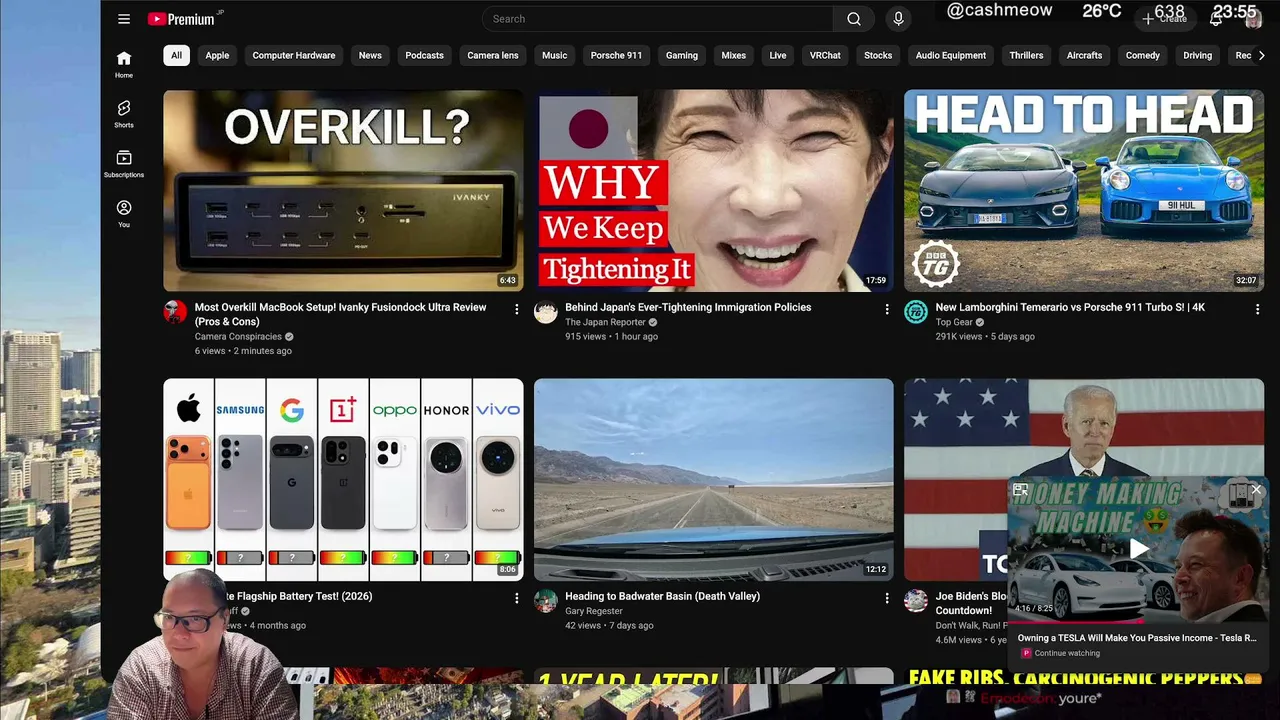Viewport: 1280px width, 720px height.
Task: Select the VRChat filter chip
Action: click(825, 56)
